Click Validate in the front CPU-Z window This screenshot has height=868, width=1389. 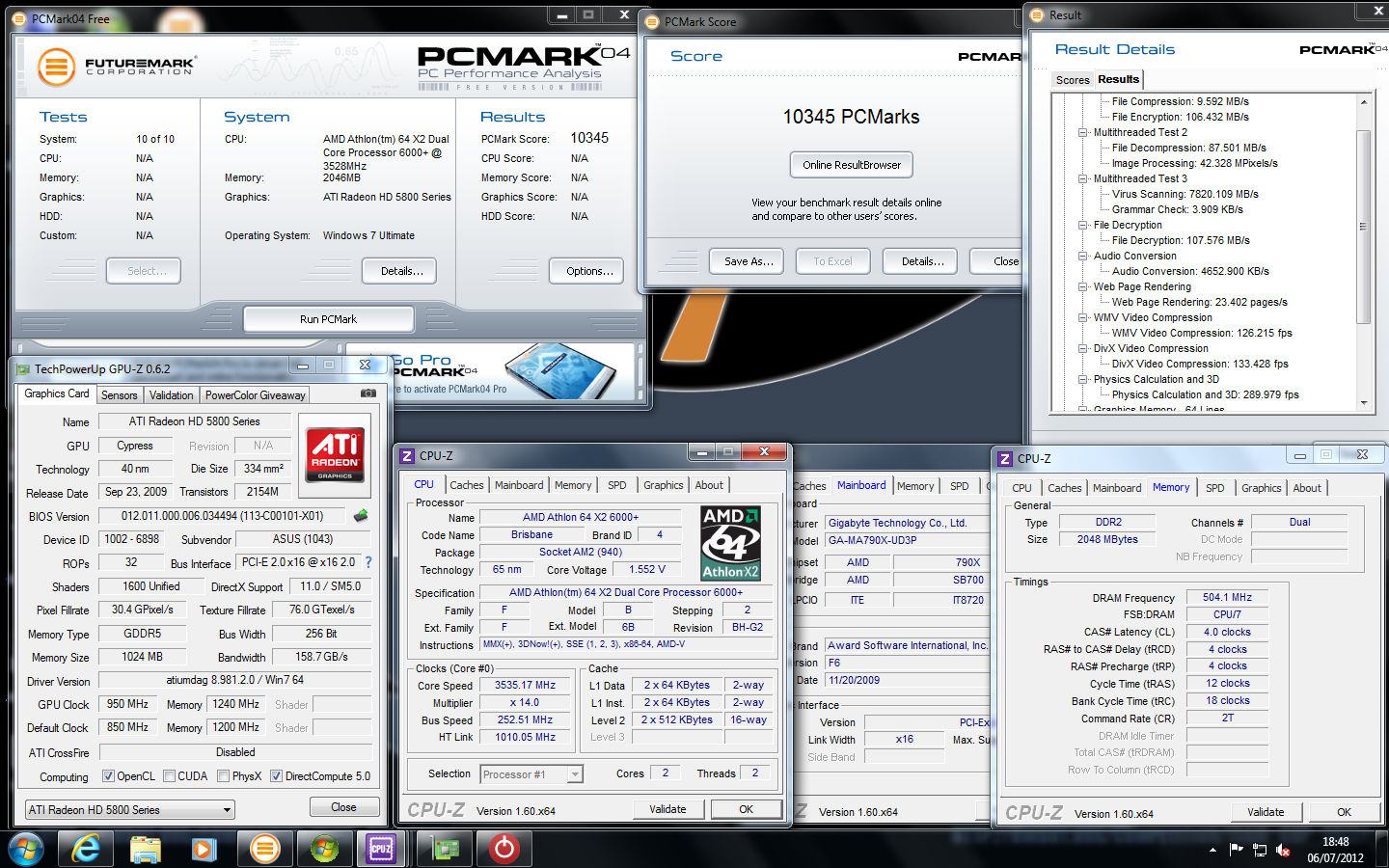(667, 809)
